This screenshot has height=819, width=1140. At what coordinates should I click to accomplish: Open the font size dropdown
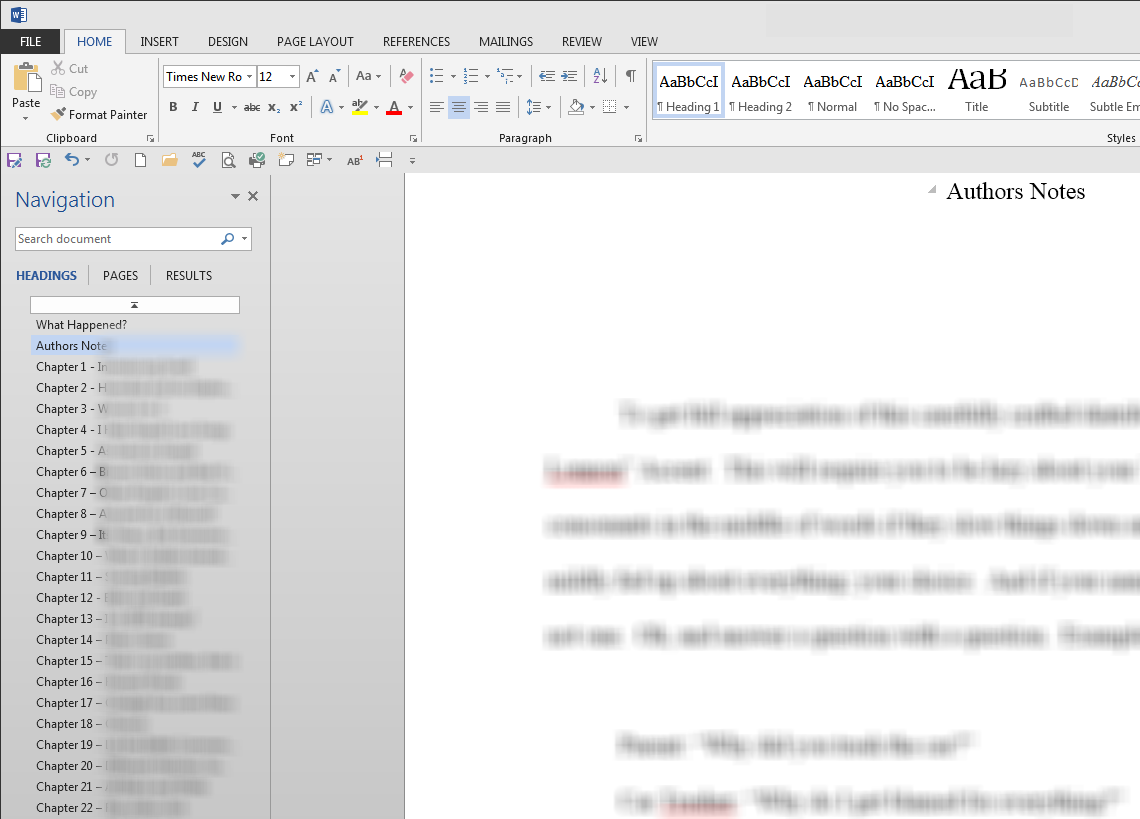(x=292, y=77)
